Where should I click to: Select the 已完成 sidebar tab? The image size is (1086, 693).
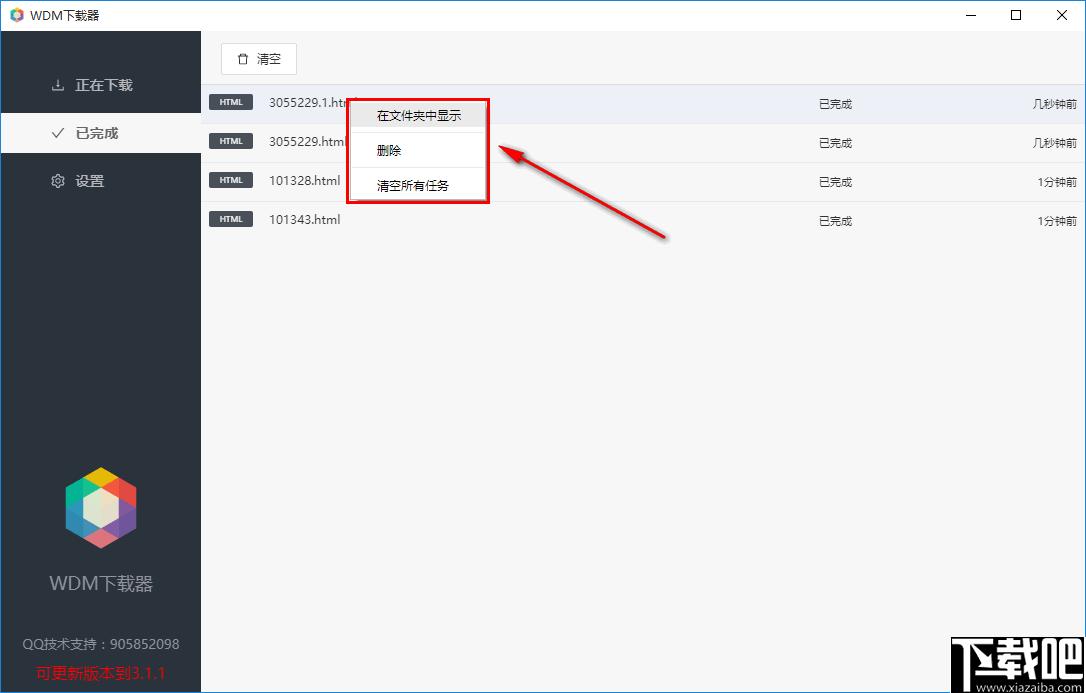(x=101, y=133)
